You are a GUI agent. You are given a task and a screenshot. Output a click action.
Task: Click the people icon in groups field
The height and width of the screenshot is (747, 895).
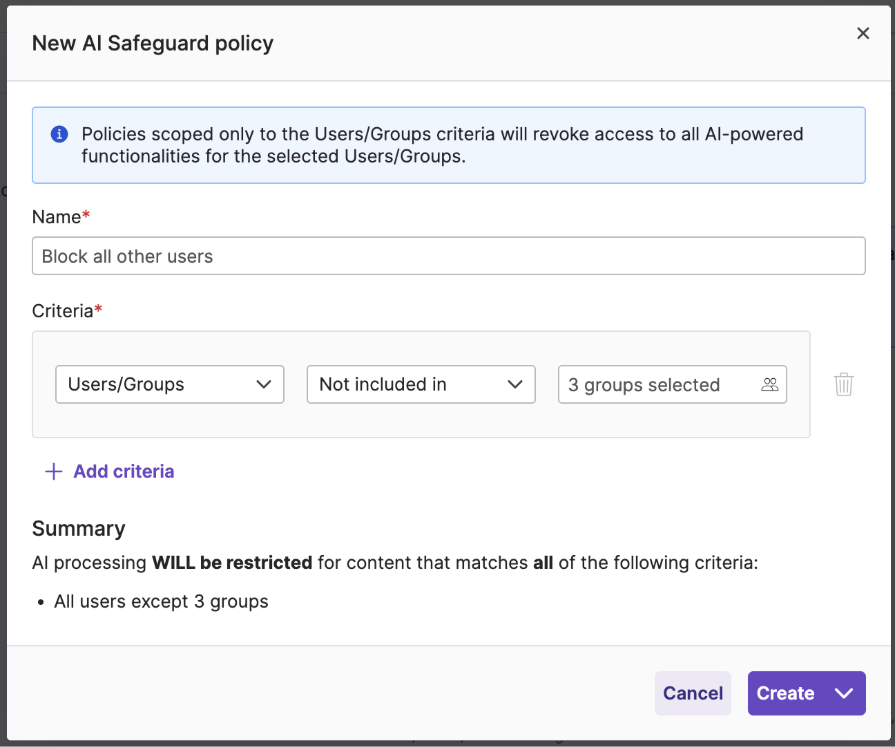coord(769,384)
